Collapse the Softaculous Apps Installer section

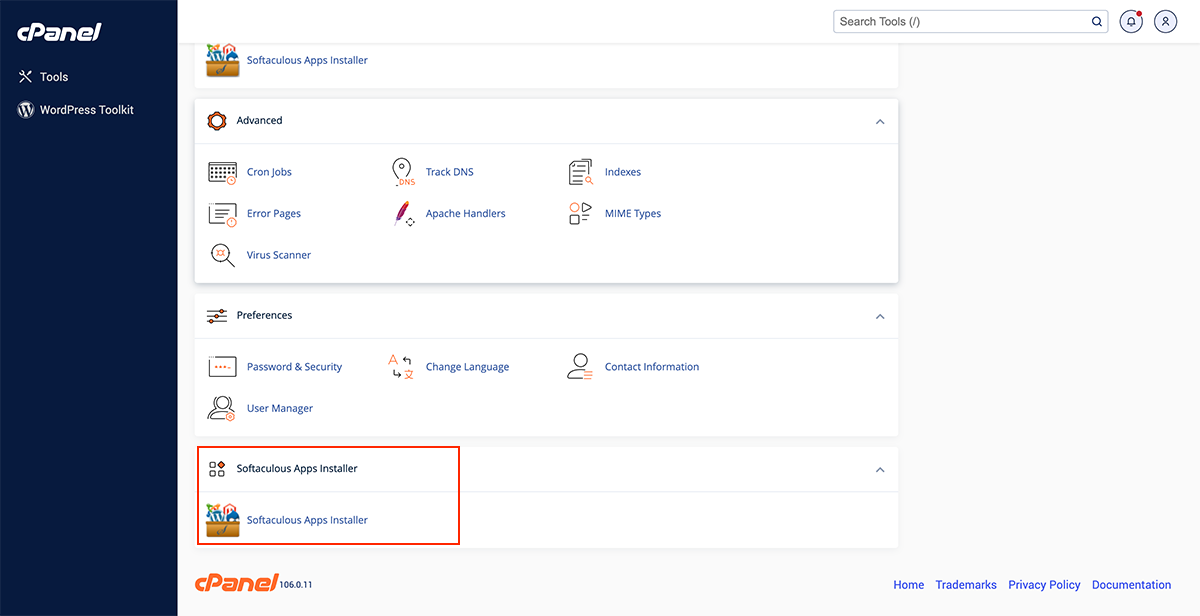click(x=880, y=469)
